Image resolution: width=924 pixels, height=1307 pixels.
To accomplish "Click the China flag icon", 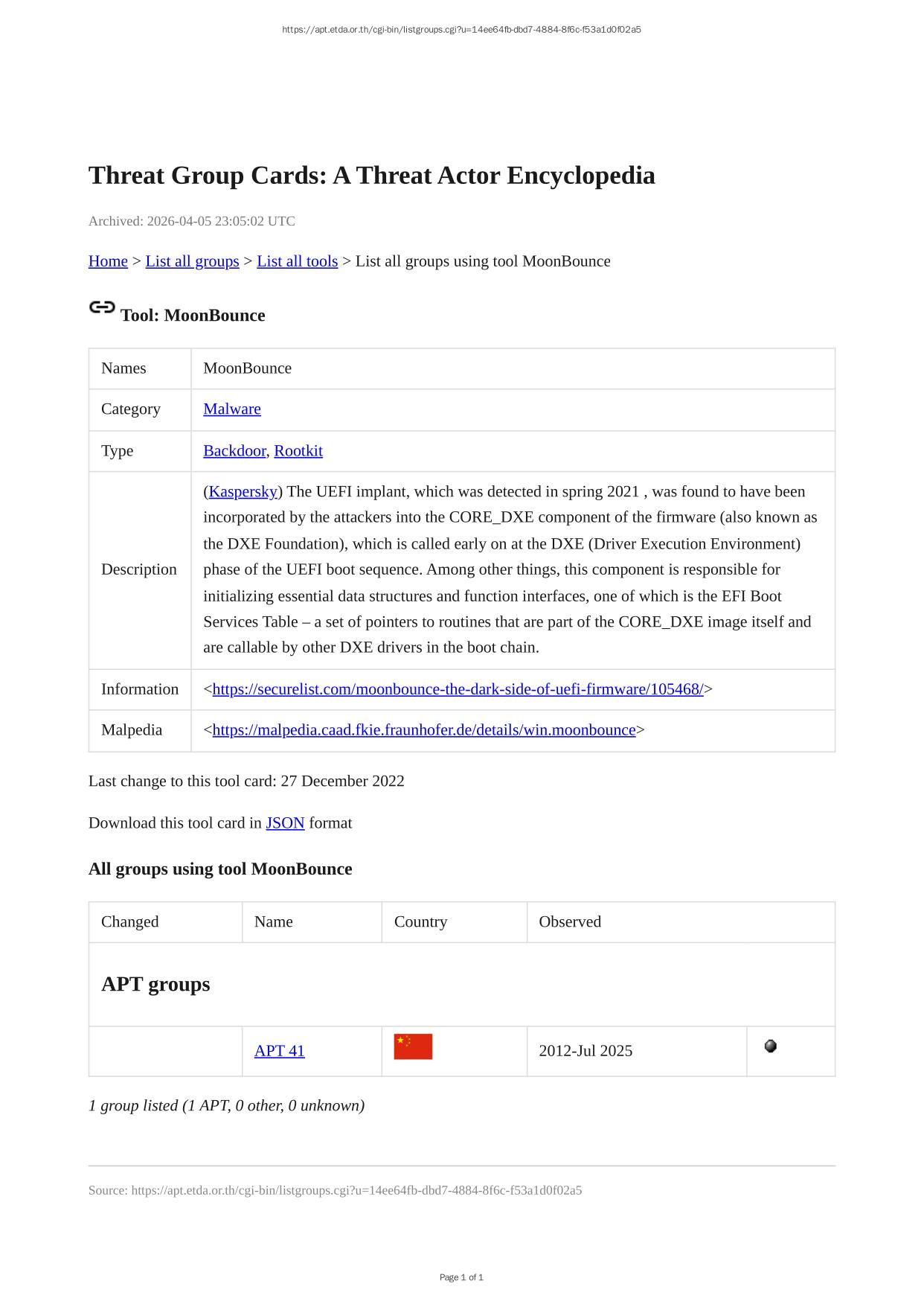I will [x=413, y=1046].
